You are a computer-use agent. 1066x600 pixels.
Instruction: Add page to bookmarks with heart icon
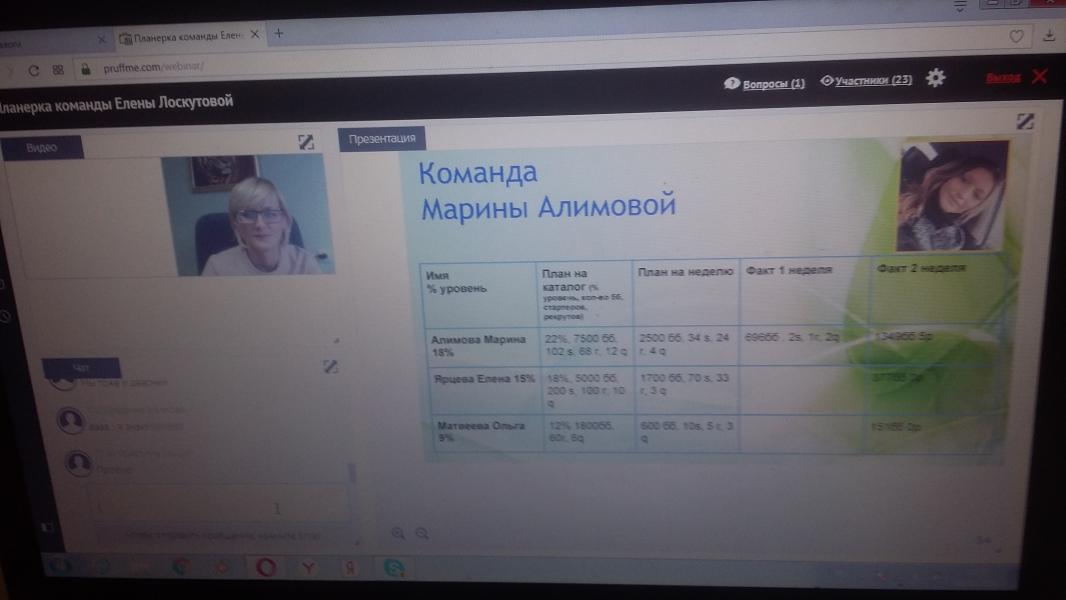(x=1016, y=36)
